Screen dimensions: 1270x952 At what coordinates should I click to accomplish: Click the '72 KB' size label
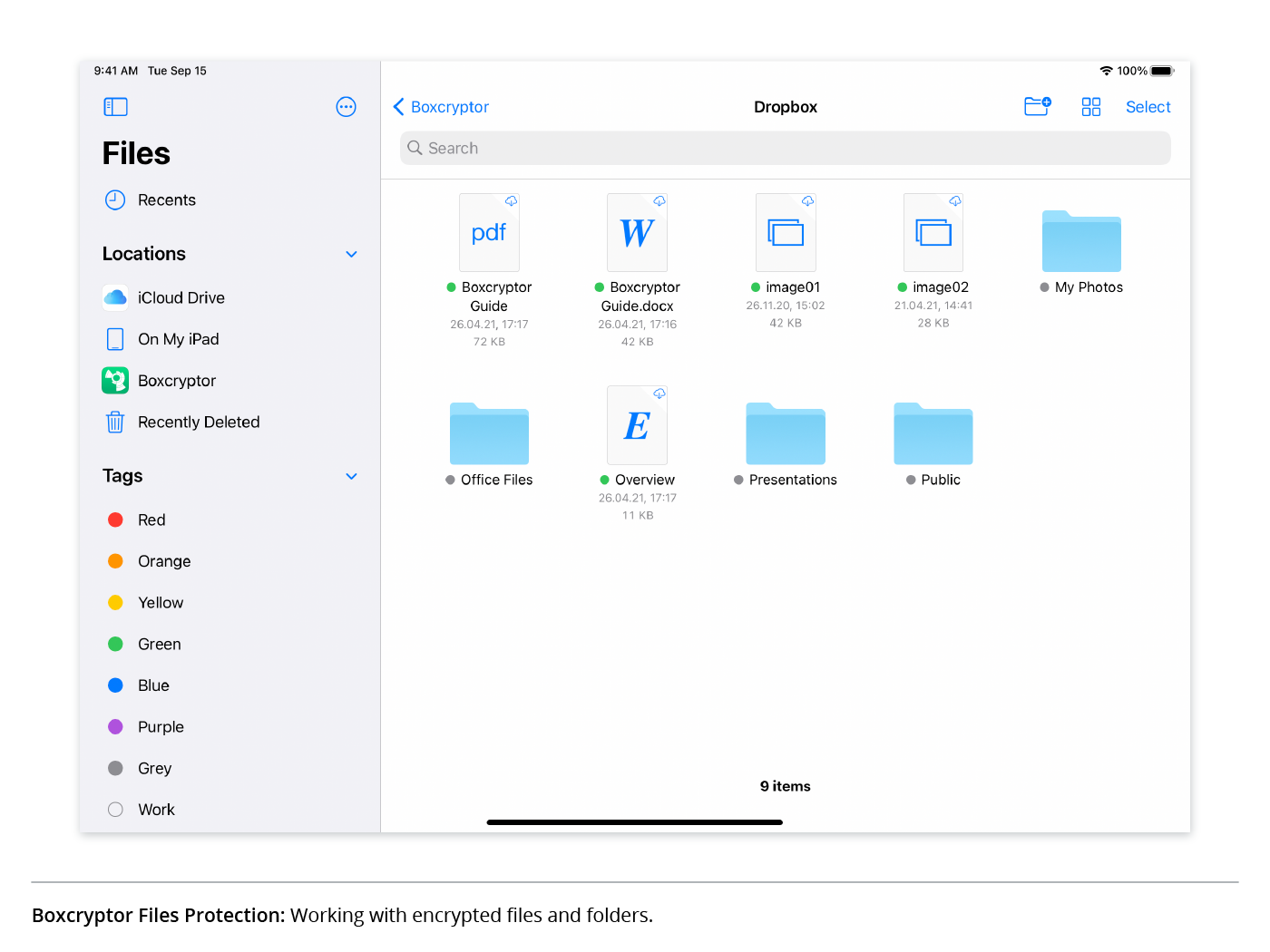pyautogui.click(x=489, y=342)
